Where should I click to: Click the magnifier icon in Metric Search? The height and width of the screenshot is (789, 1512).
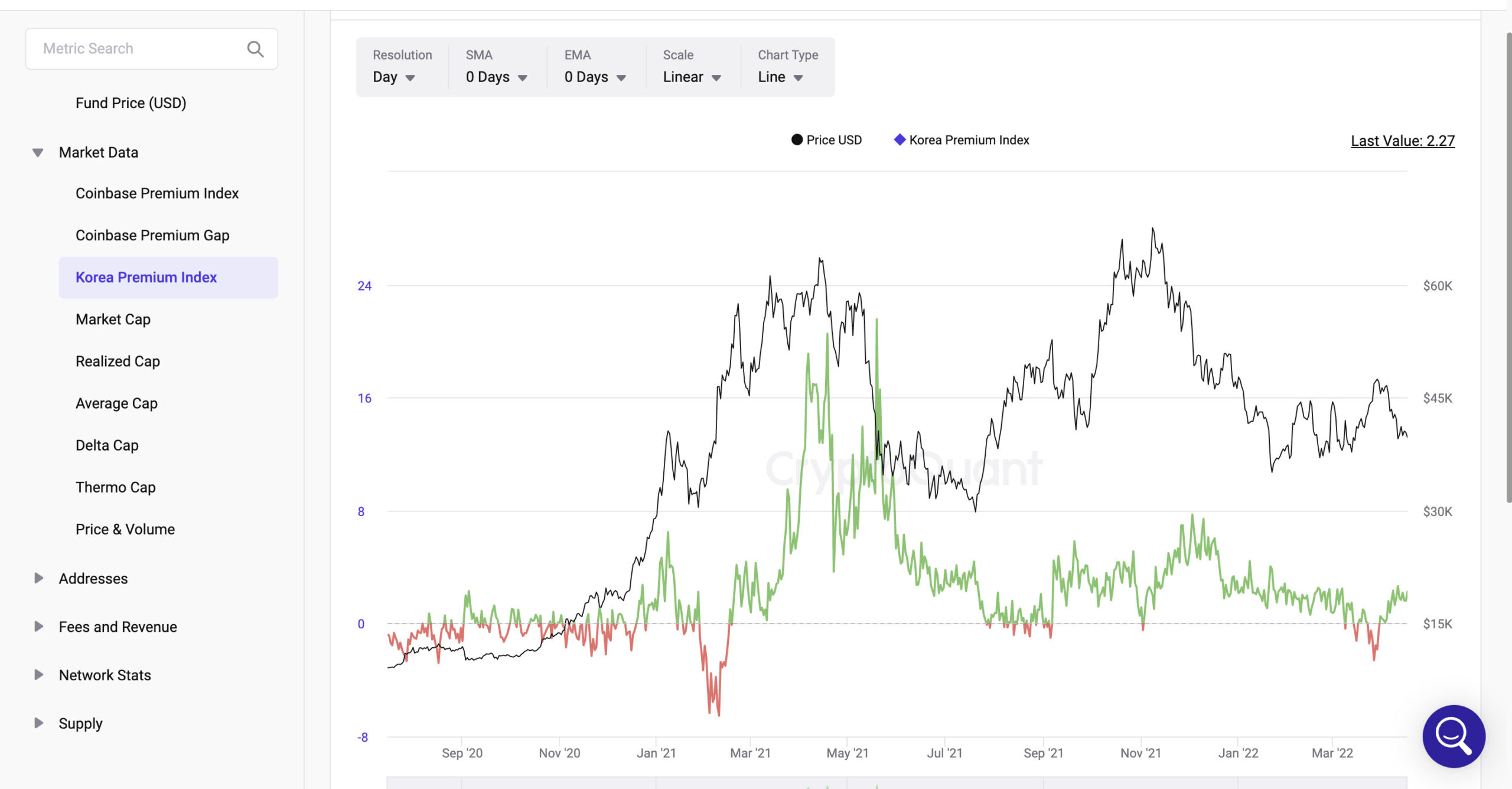click(x=255, y=48)
